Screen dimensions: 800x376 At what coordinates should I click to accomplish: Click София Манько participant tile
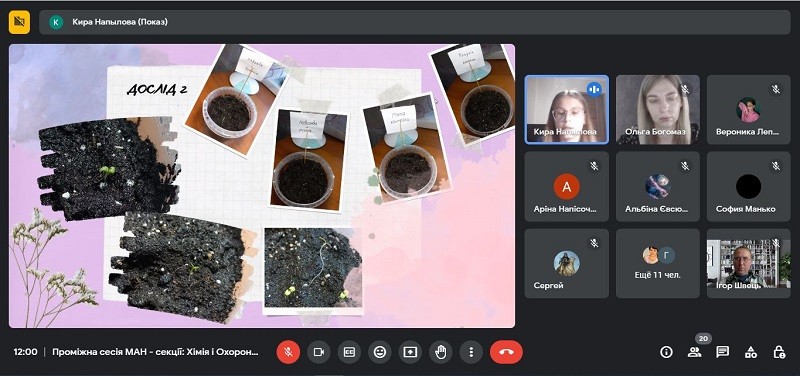[x=748, y=186]
